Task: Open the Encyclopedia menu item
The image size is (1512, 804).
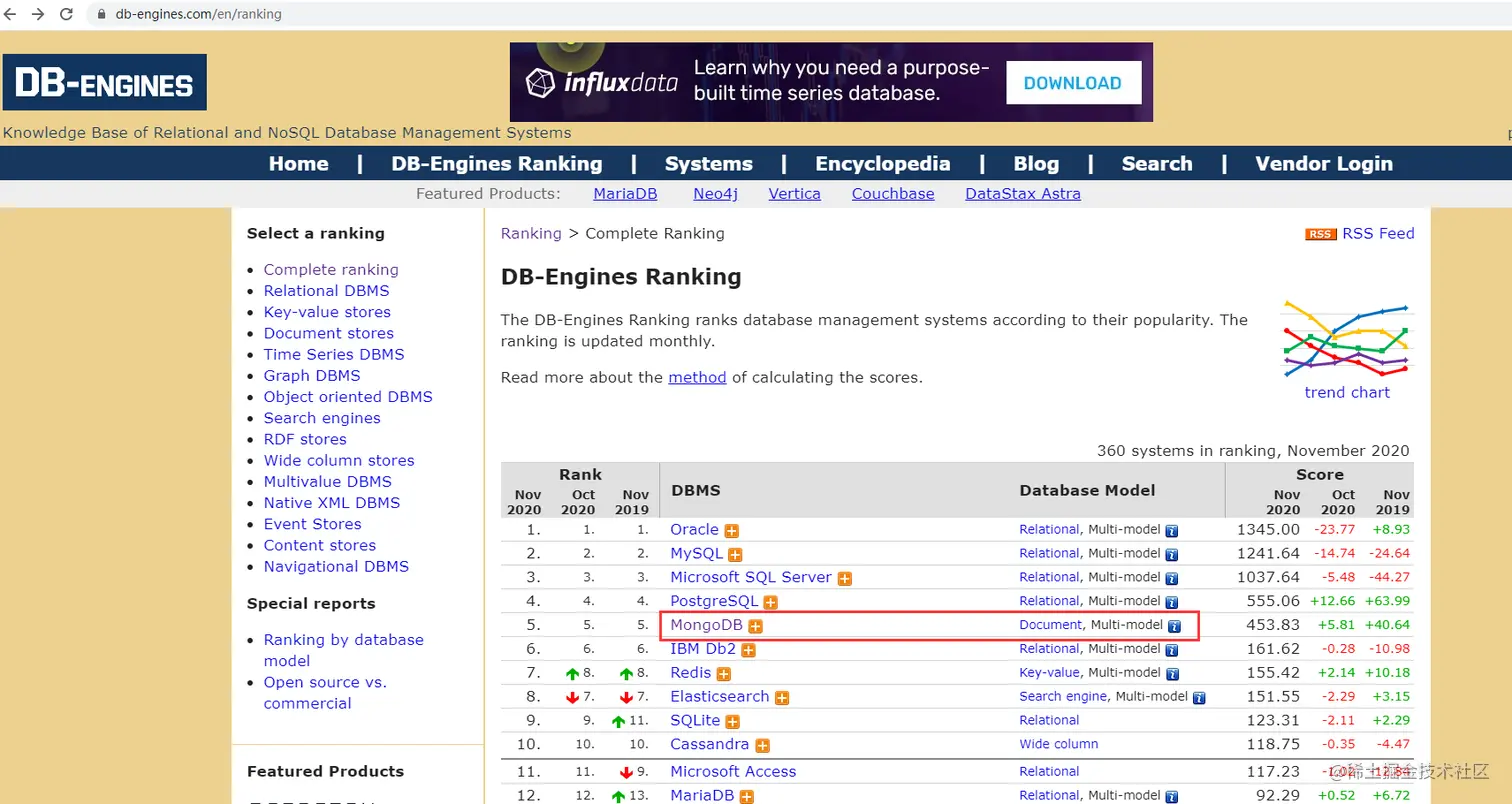Action: 883,164
